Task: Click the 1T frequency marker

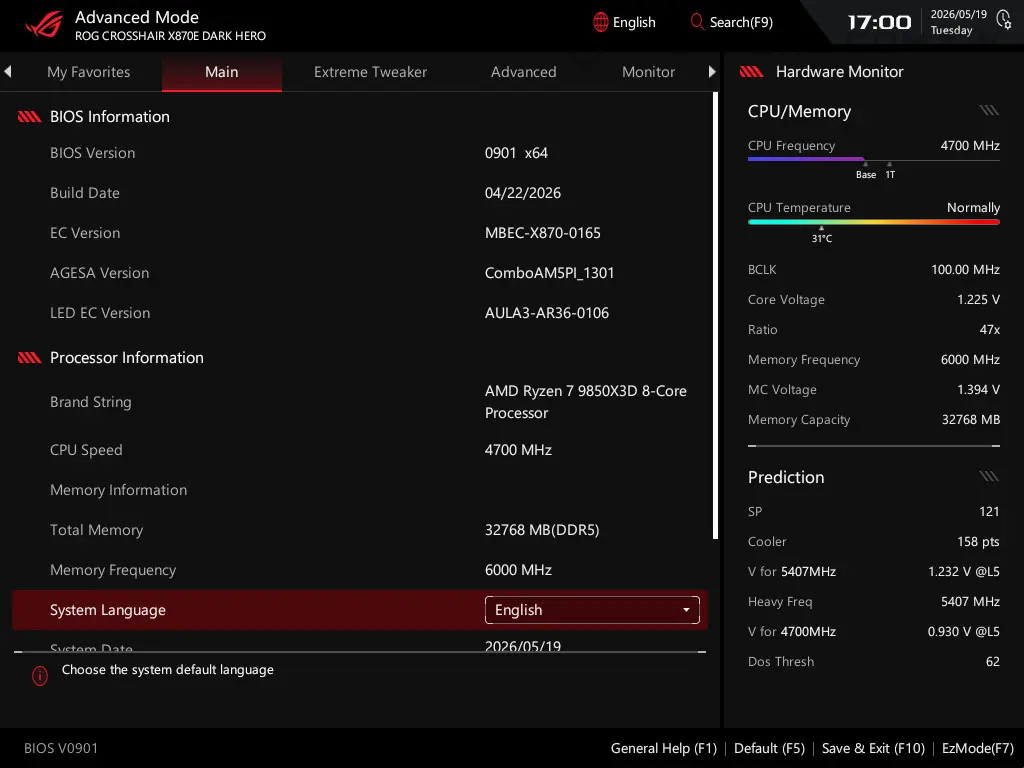Action: point(890,172)
